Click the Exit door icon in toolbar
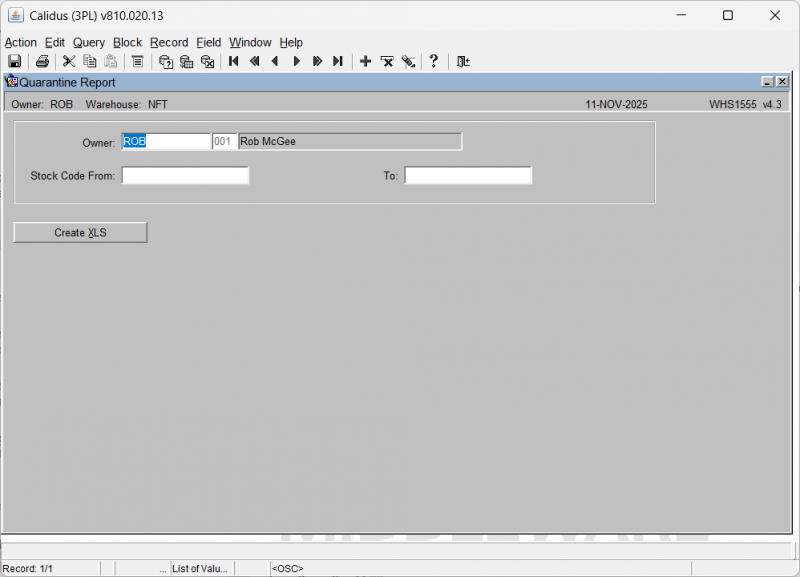Screen dimensions: 800x577 tap(463, 61)
